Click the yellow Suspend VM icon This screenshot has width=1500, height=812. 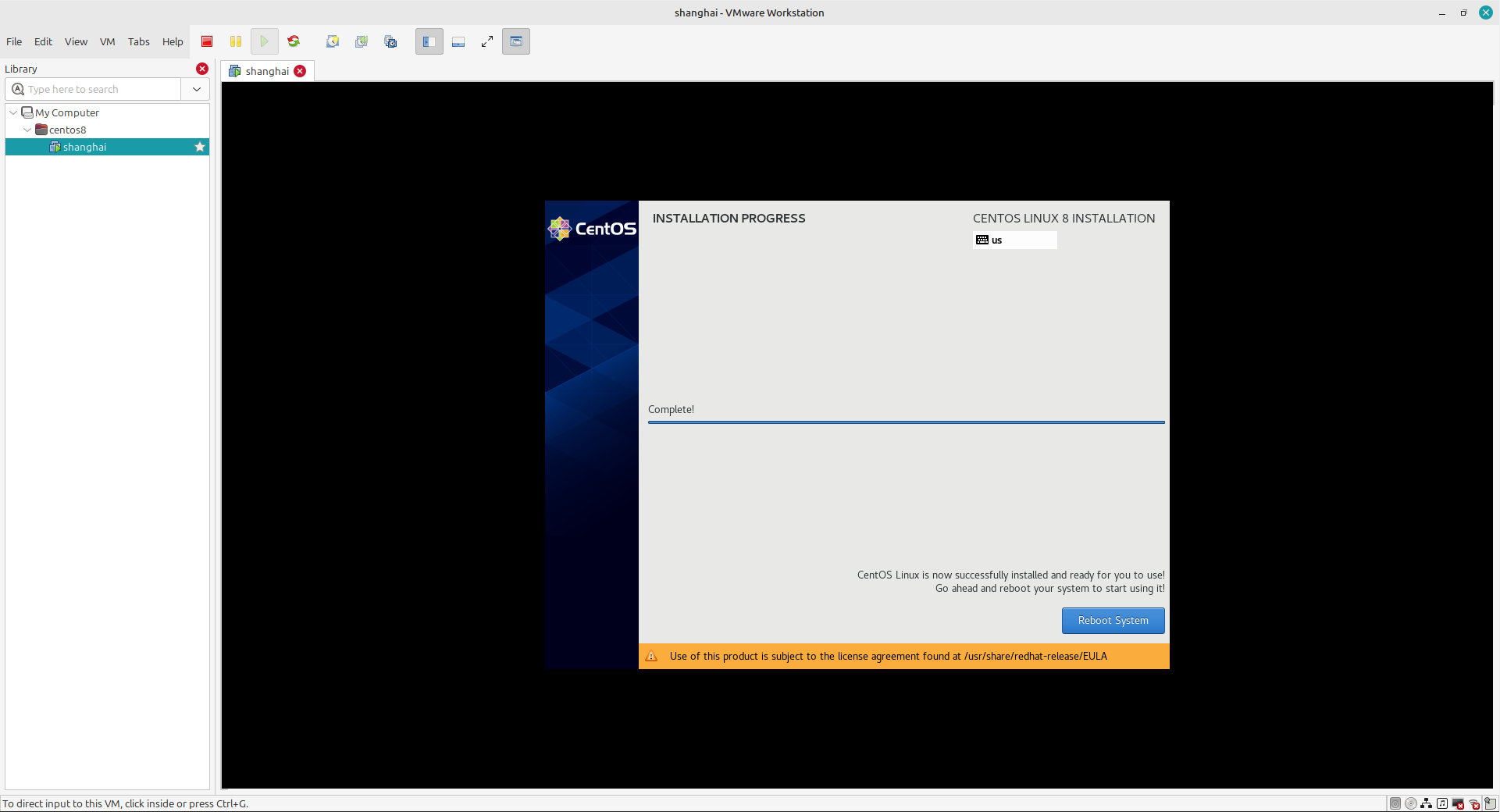236,41
